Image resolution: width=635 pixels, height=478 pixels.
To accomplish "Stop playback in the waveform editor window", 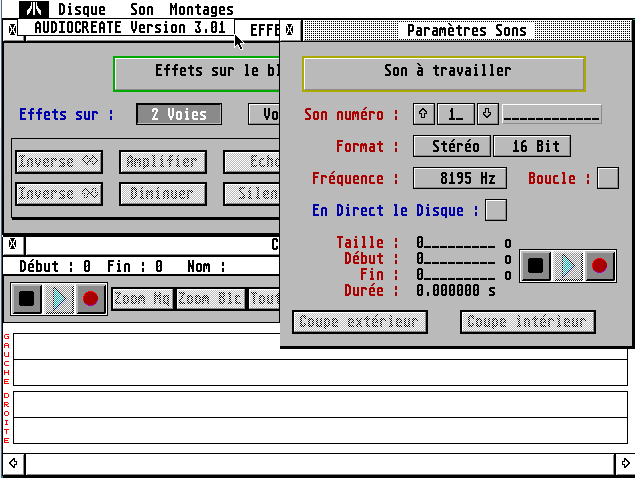I will [x=27, y=299].
